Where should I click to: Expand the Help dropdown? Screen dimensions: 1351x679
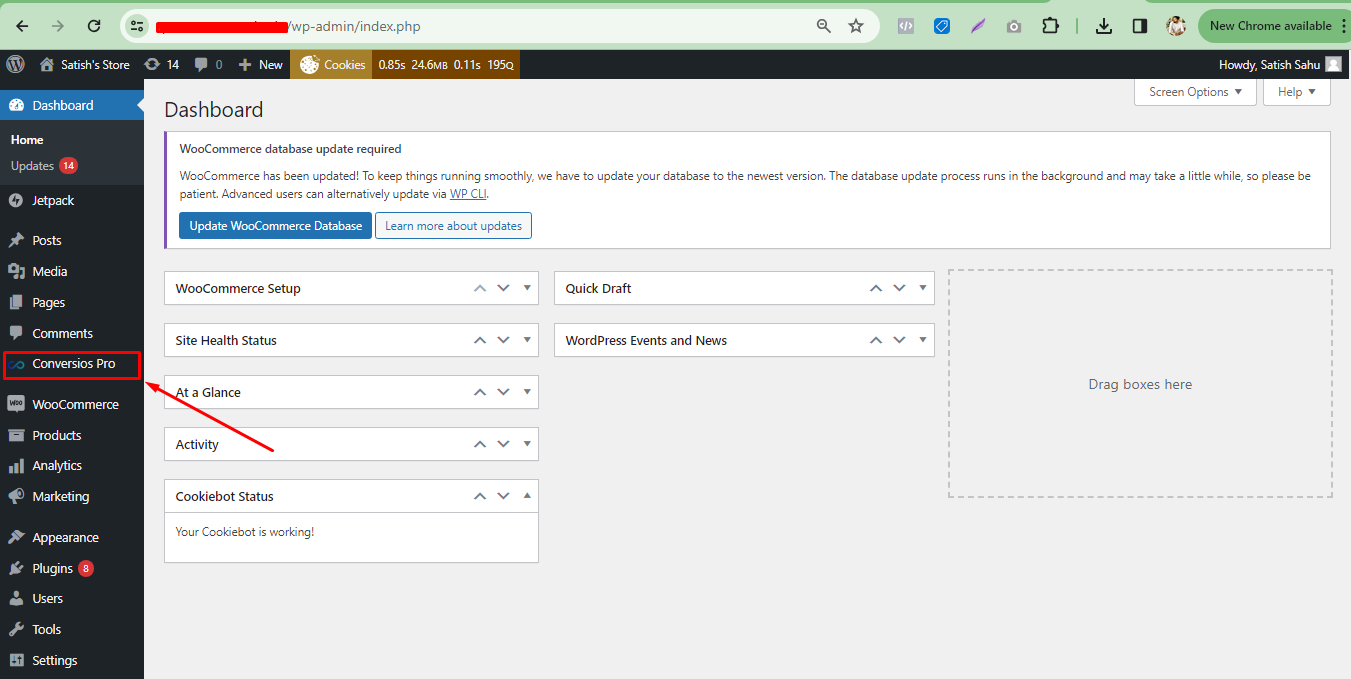point(1297,92)
